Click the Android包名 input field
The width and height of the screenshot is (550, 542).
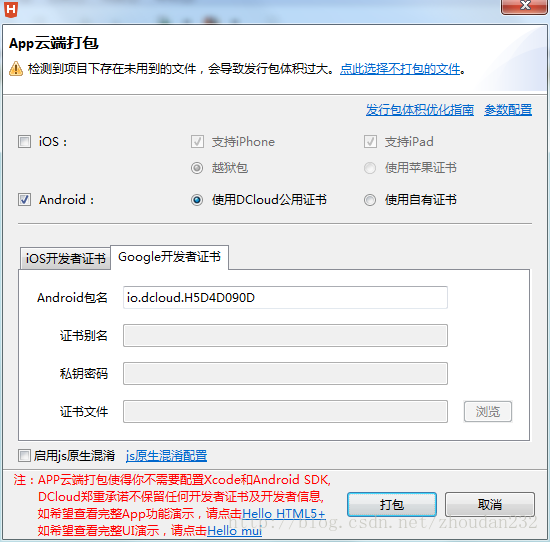pos(285,297)
